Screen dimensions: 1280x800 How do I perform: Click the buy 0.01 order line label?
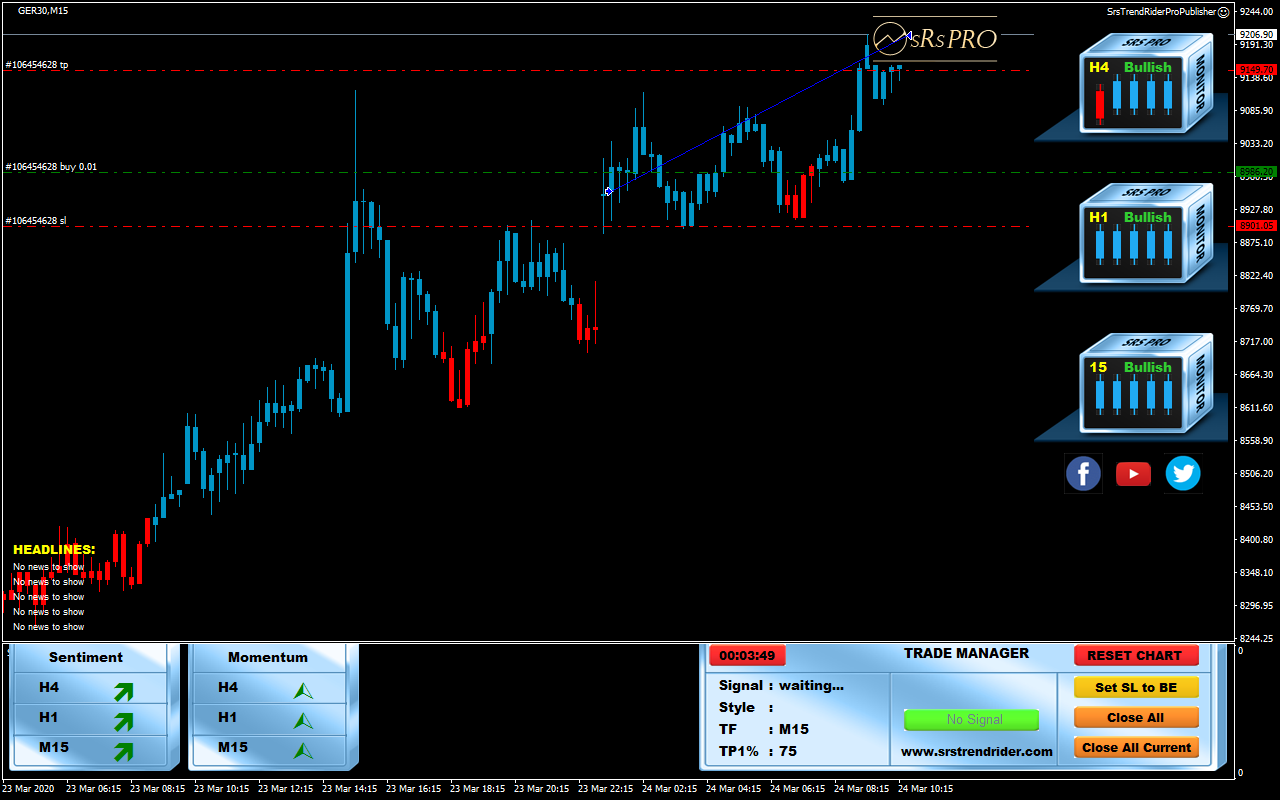51,167
